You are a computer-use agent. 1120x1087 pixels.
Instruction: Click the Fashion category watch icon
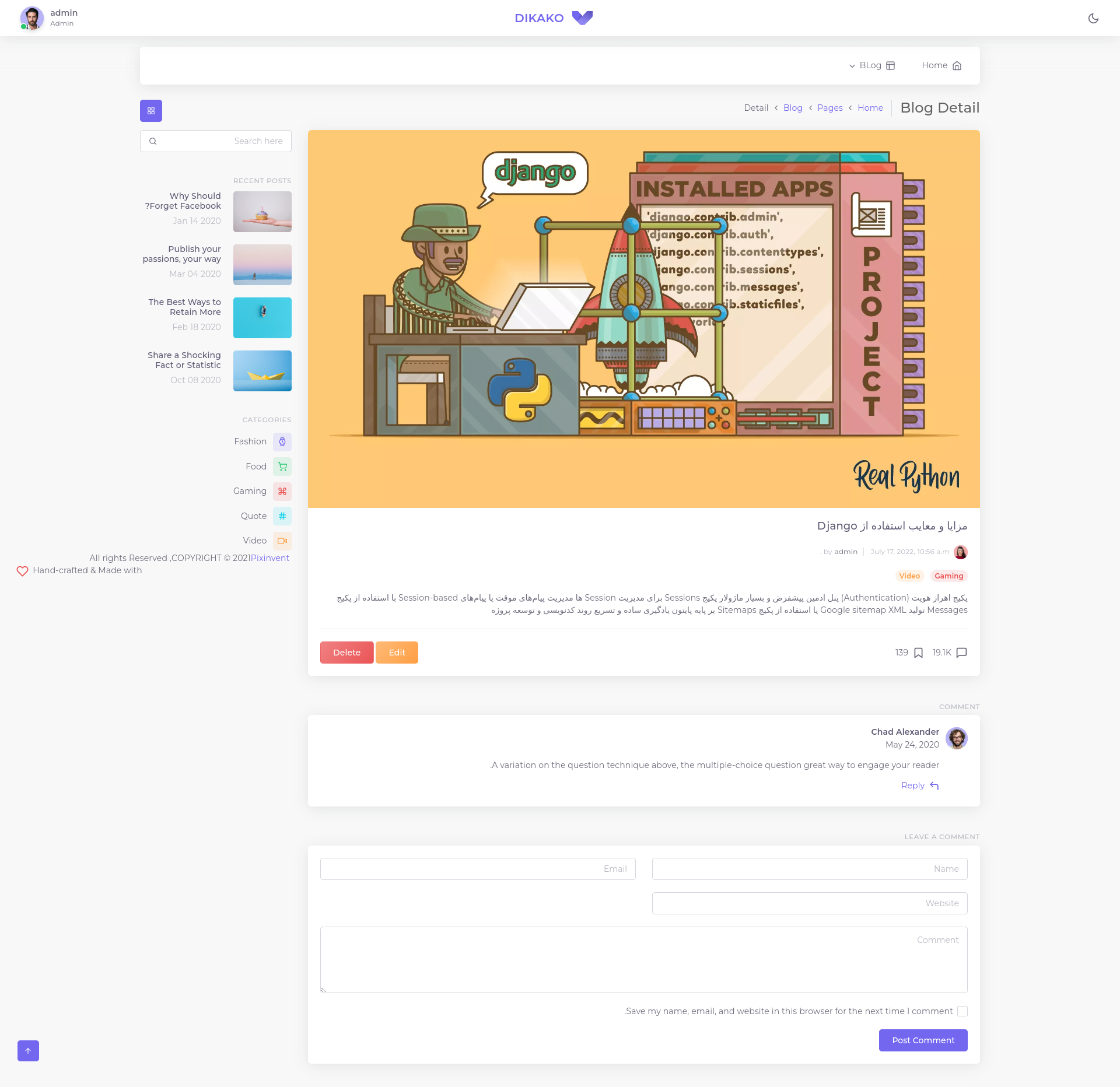point(282,442)
